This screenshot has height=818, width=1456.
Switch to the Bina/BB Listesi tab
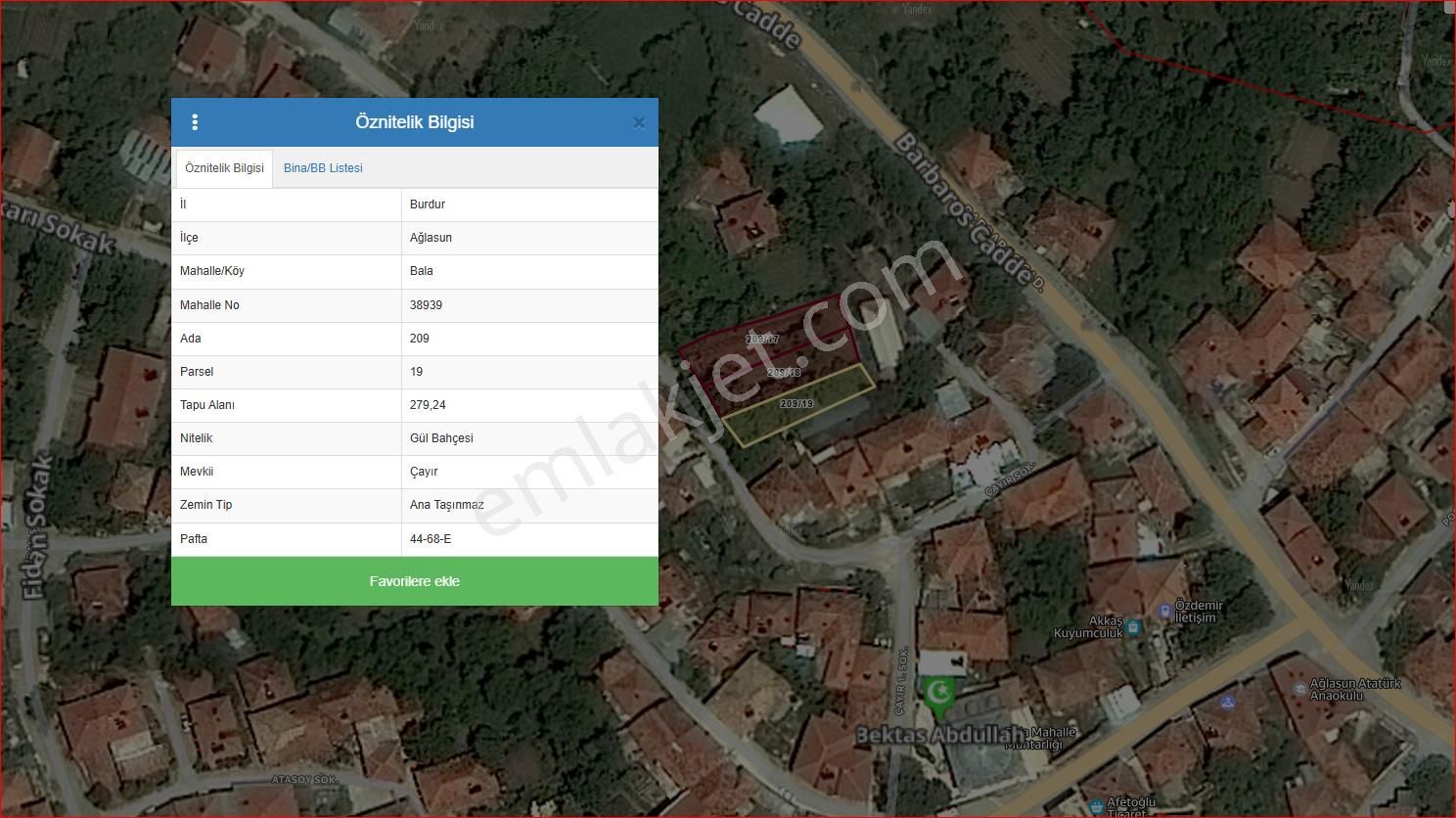click(x=323, y=168)
